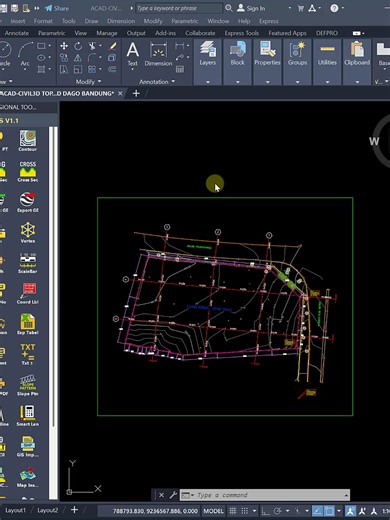390x520 pixels.
Task: Launch the Cross Sec tool
Action: coord(28,171)
